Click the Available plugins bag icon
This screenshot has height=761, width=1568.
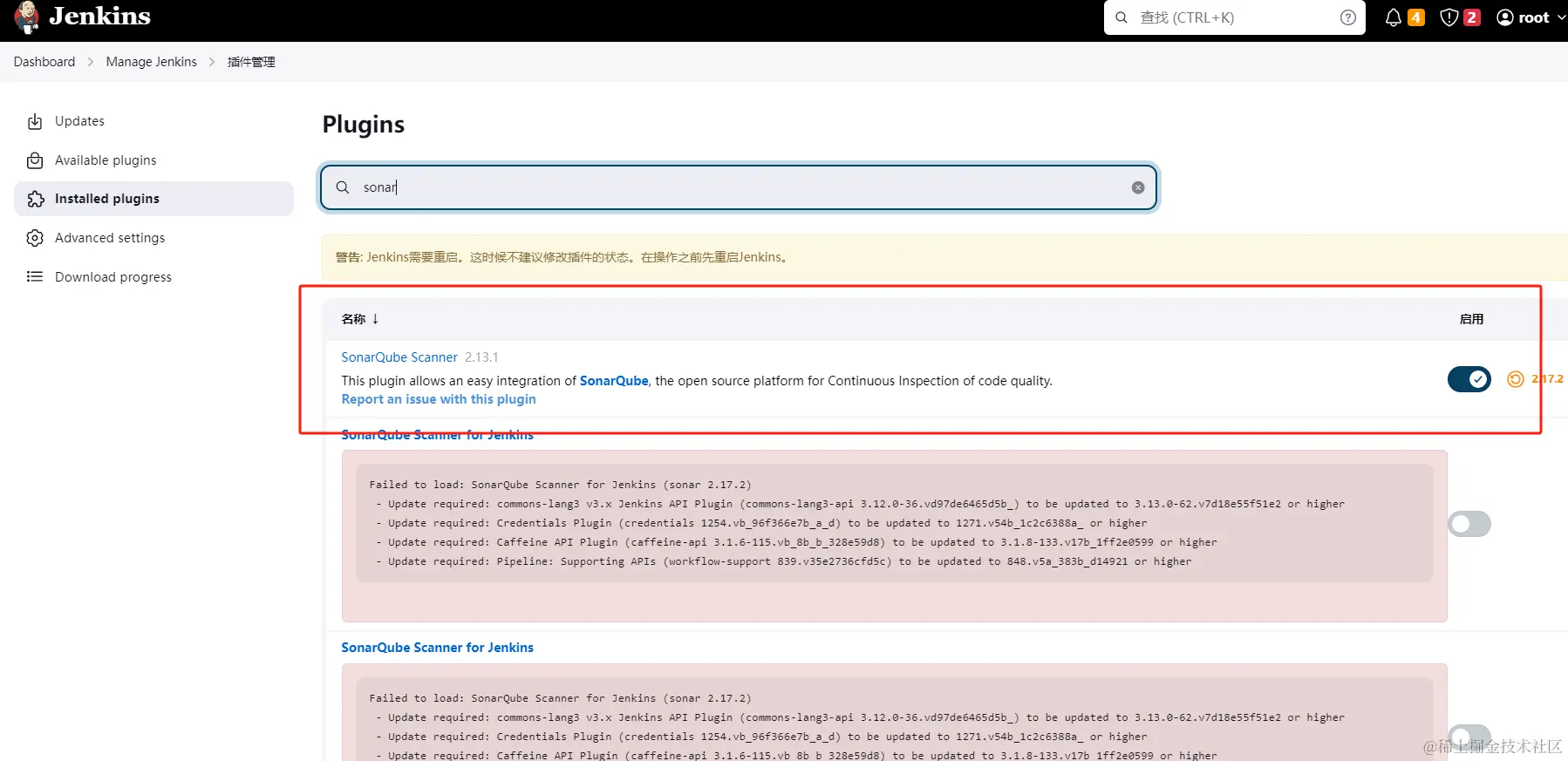35,160
